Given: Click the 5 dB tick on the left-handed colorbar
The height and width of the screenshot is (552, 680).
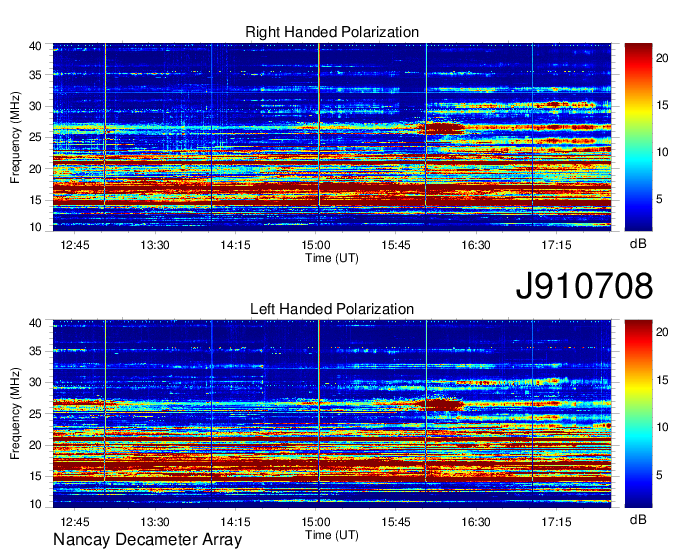Looking at the screenshot, I should (659, 475).
